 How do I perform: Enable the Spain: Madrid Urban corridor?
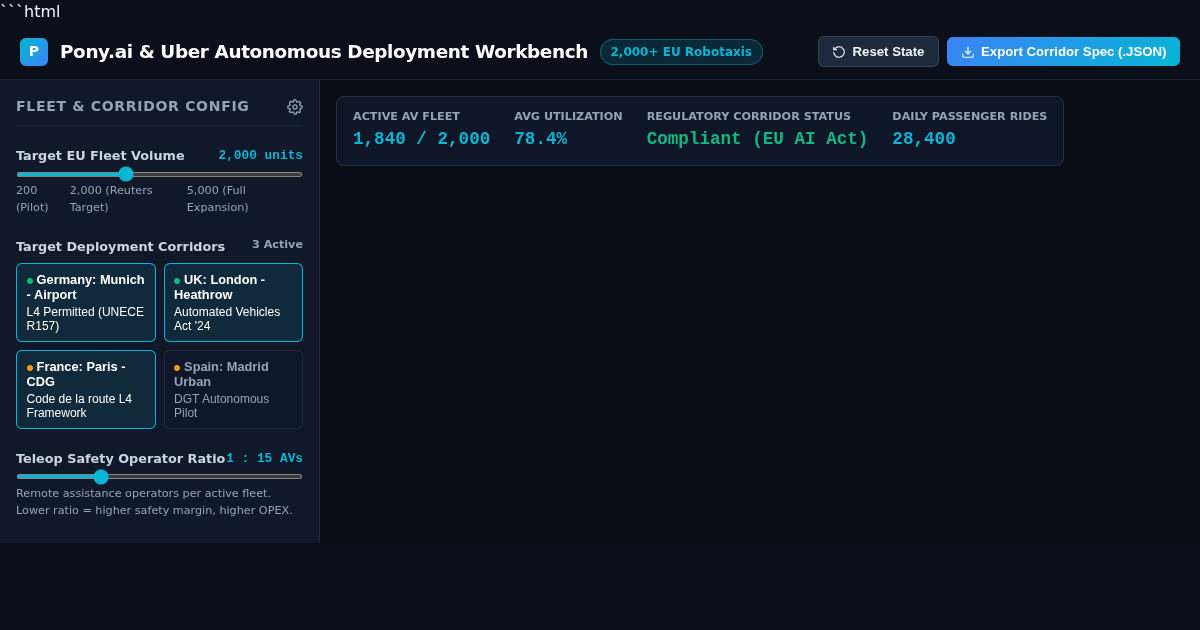(233, 389)
